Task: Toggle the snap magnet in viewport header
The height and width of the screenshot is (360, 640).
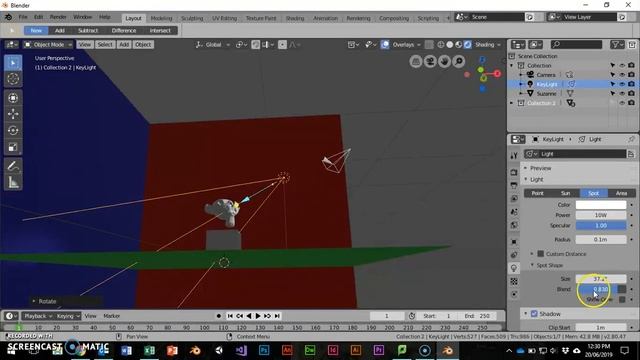Action: [256, 44]
